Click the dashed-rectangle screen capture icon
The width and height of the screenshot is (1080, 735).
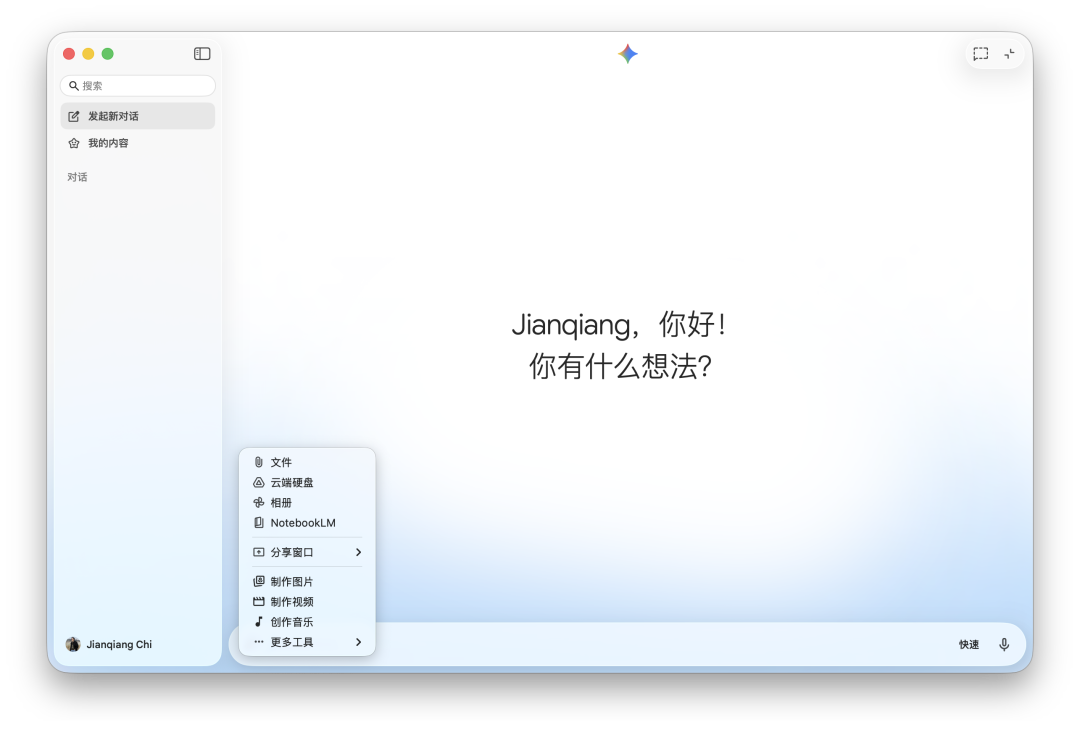tap(981, 54)
